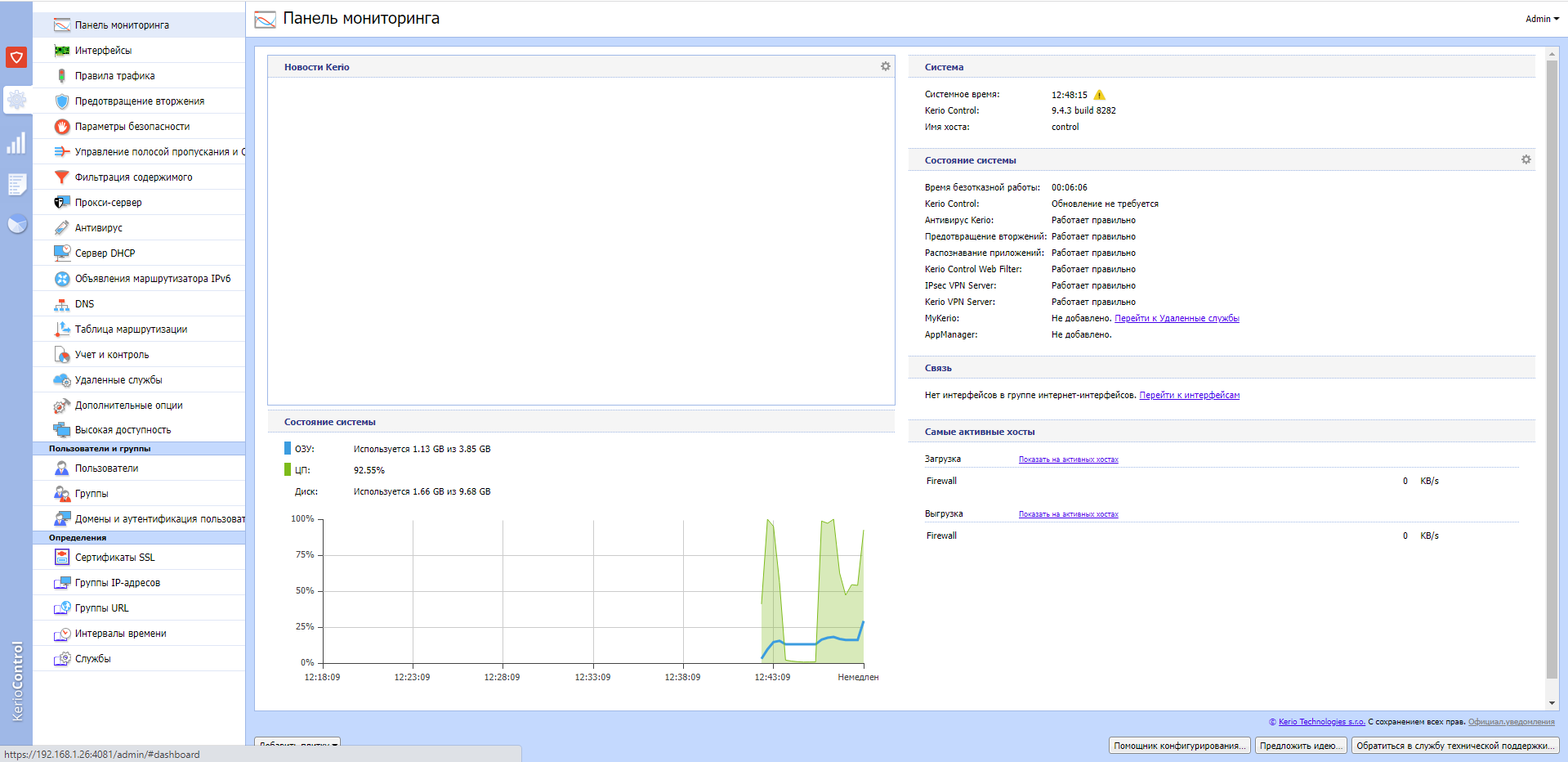1568x762 pixels.
Task: Open settings gear of right Состояние системы tile
Action: (x=1526, y=159)
